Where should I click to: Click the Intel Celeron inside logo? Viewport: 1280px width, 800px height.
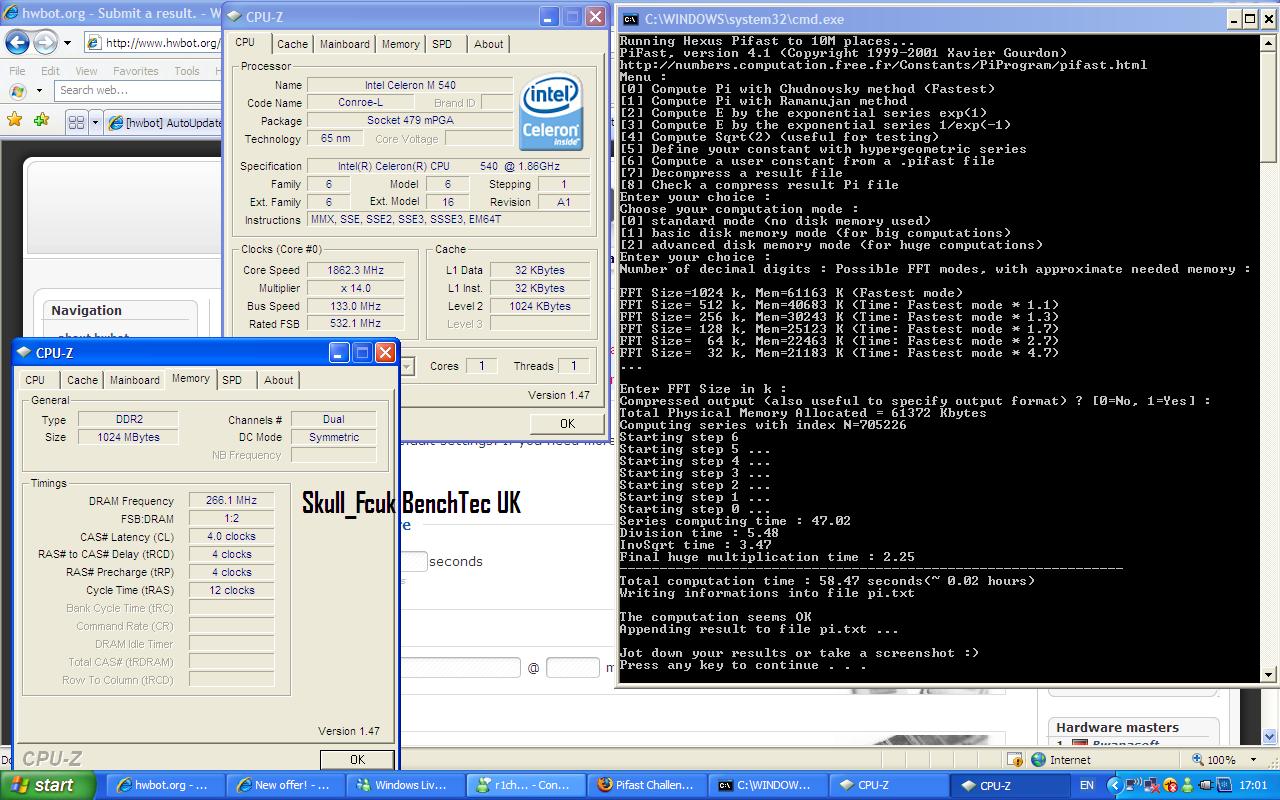[x=551, y=113]
